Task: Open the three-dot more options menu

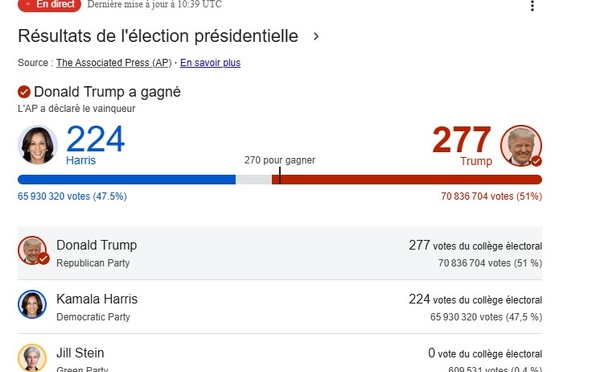Action: [x=532, y=5]
